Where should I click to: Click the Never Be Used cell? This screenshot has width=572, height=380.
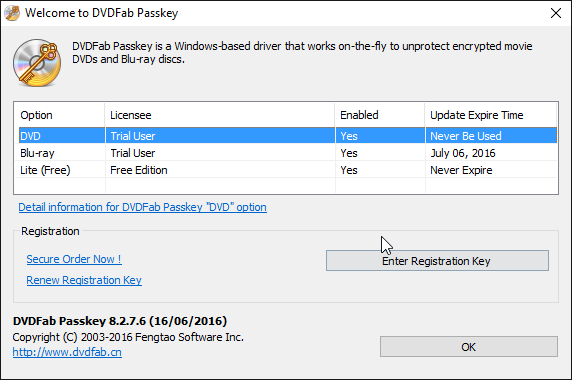point(465,136)
